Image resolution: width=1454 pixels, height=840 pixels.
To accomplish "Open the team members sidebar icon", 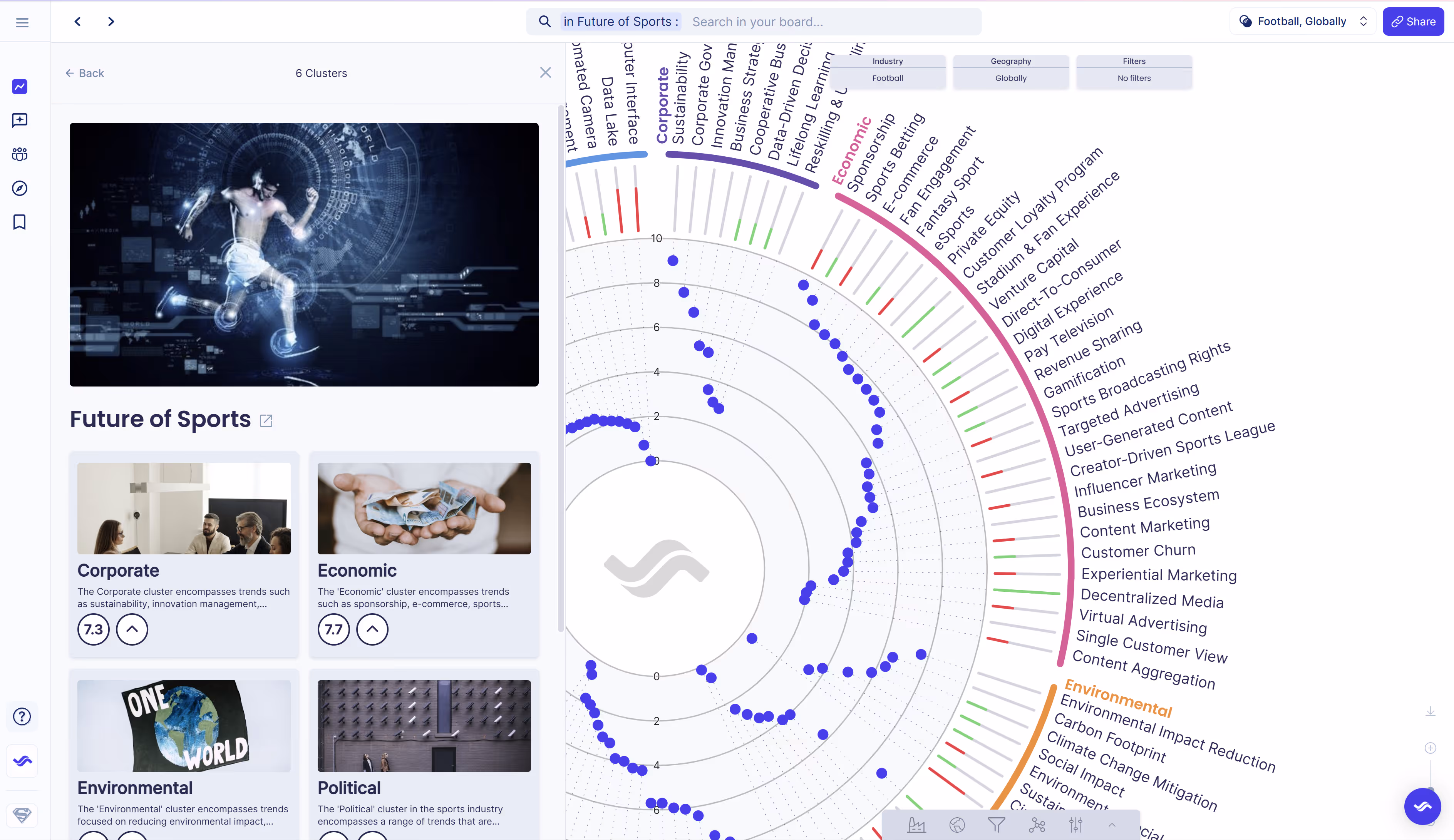I will pos(20,154).
